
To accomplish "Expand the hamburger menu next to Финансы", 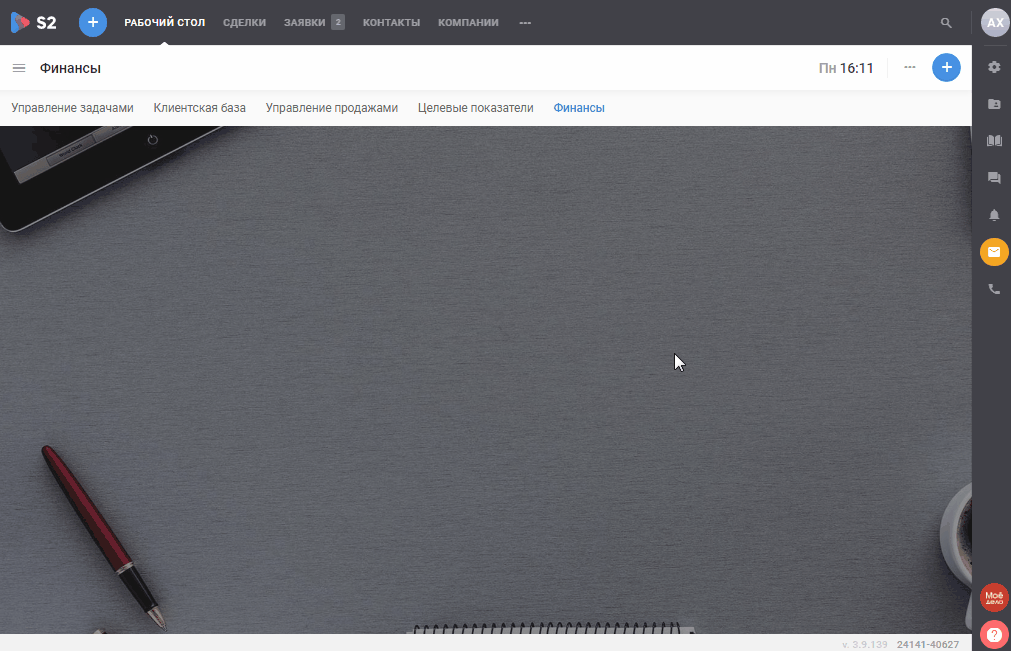I will tap(19, 68).
